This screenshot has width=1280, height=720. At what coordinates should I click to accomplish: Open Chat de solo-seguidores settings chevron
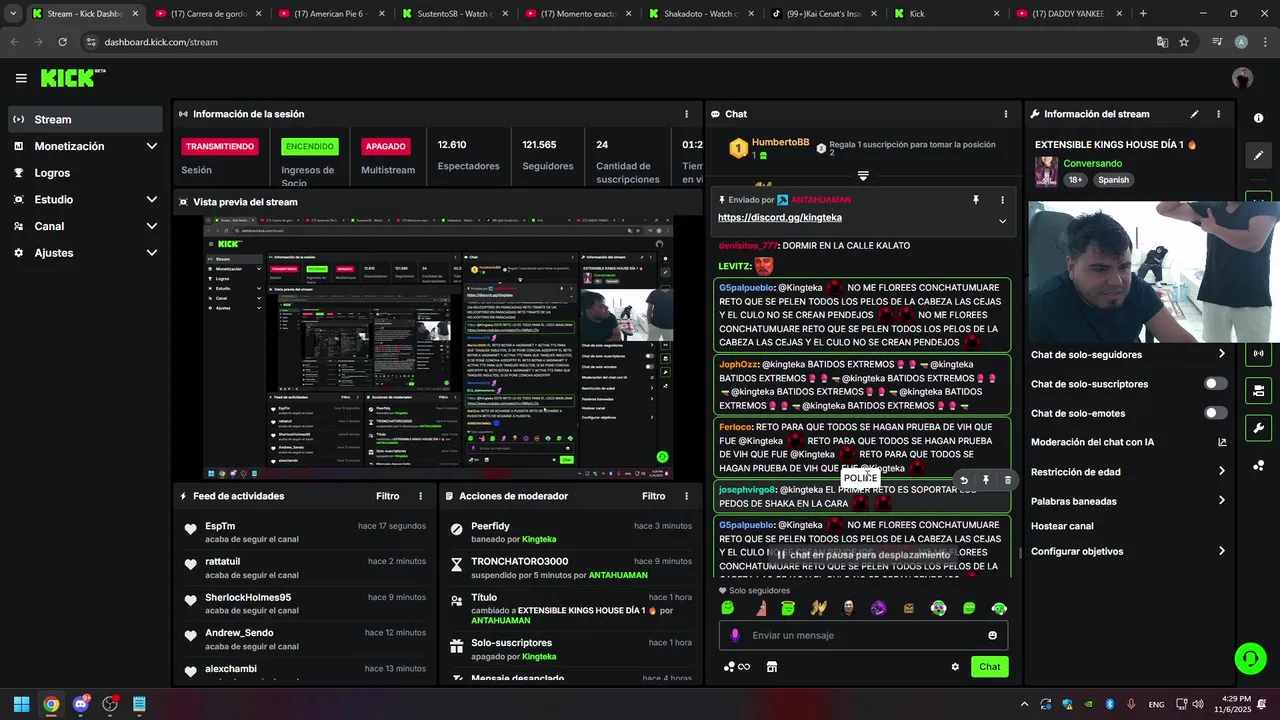pos(1221,354)
